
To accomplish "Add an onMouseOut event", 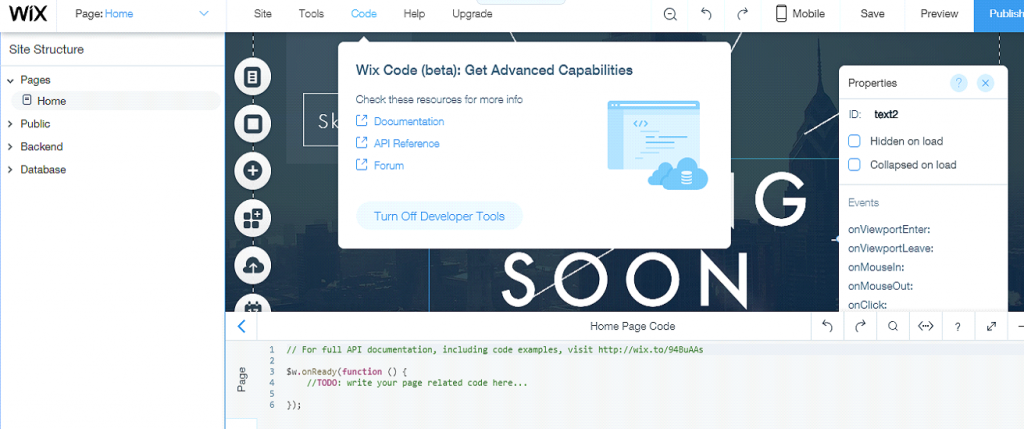I will click(x=880, y=286).
